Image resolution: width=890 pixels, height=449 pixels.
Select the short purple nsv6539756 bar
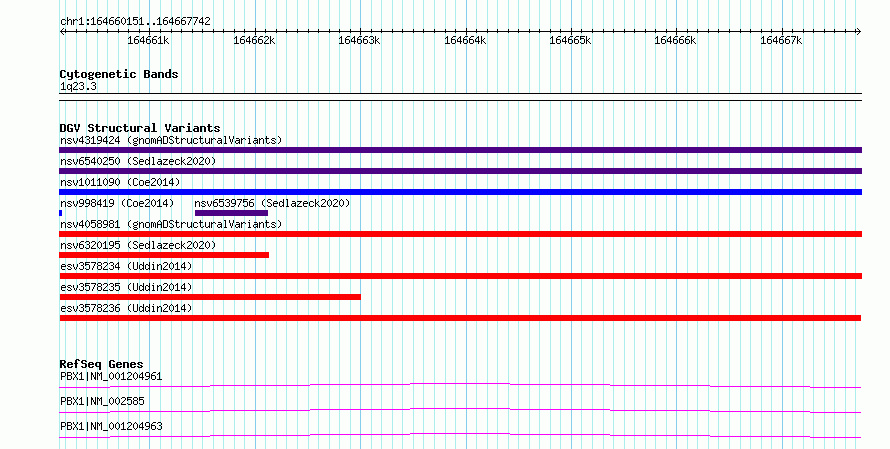pos(231,213)
